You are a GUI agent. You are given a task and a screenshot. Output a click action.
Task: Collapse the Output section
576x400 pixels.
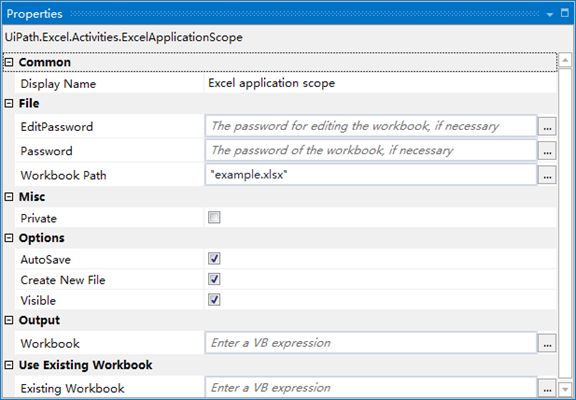9,320
